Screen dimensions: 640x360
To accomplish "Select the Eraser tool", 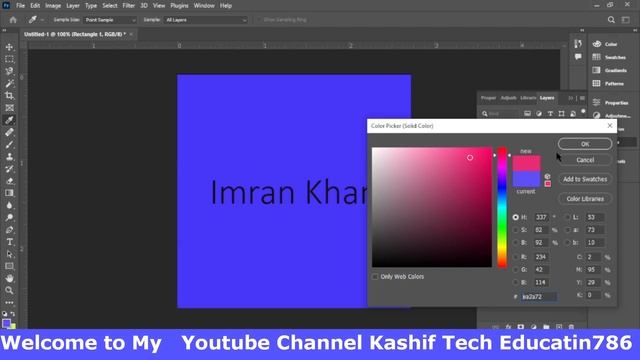I will coord(9,181).
